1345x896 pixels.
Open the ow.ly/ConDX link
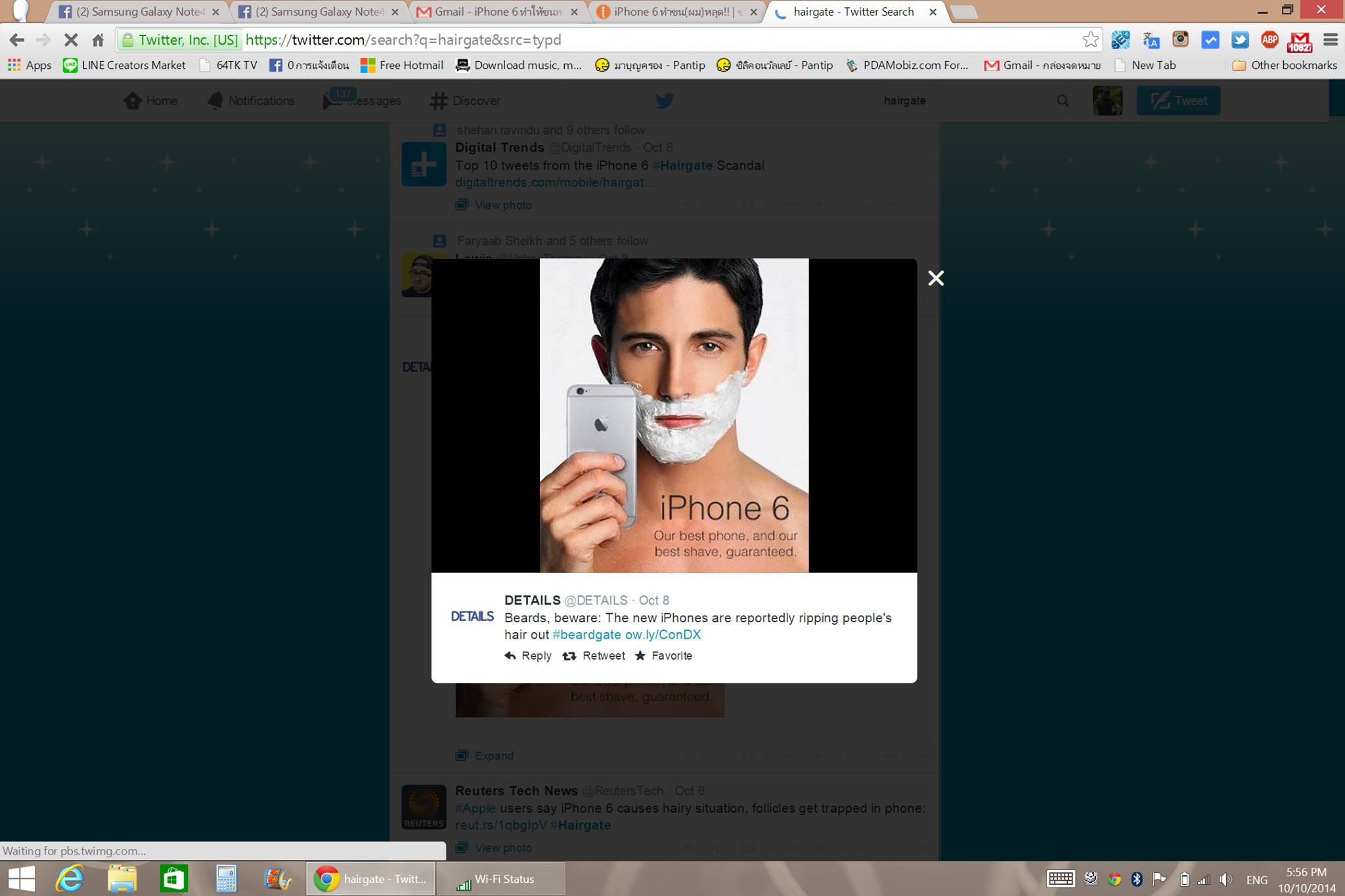point(663,635)
